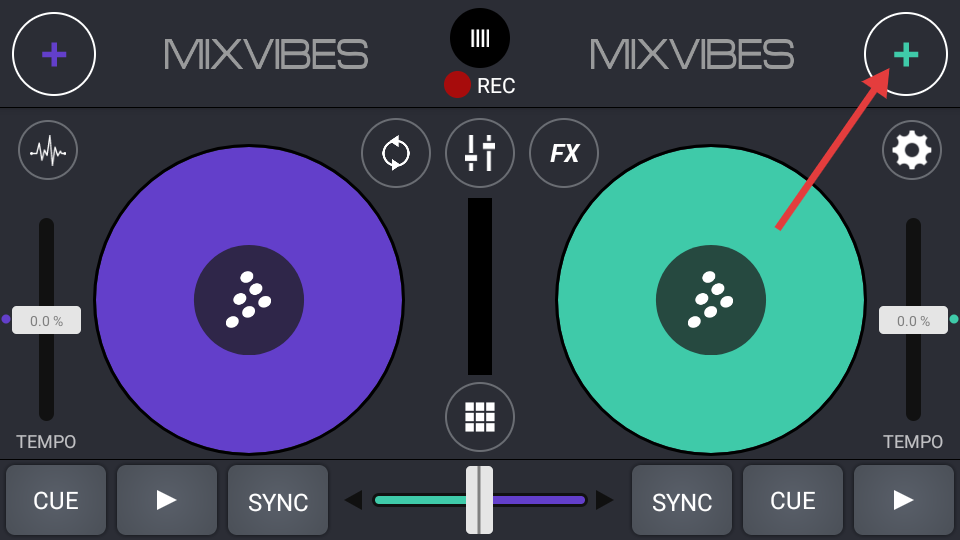Open the FX effects panel

tap(564, 153)
